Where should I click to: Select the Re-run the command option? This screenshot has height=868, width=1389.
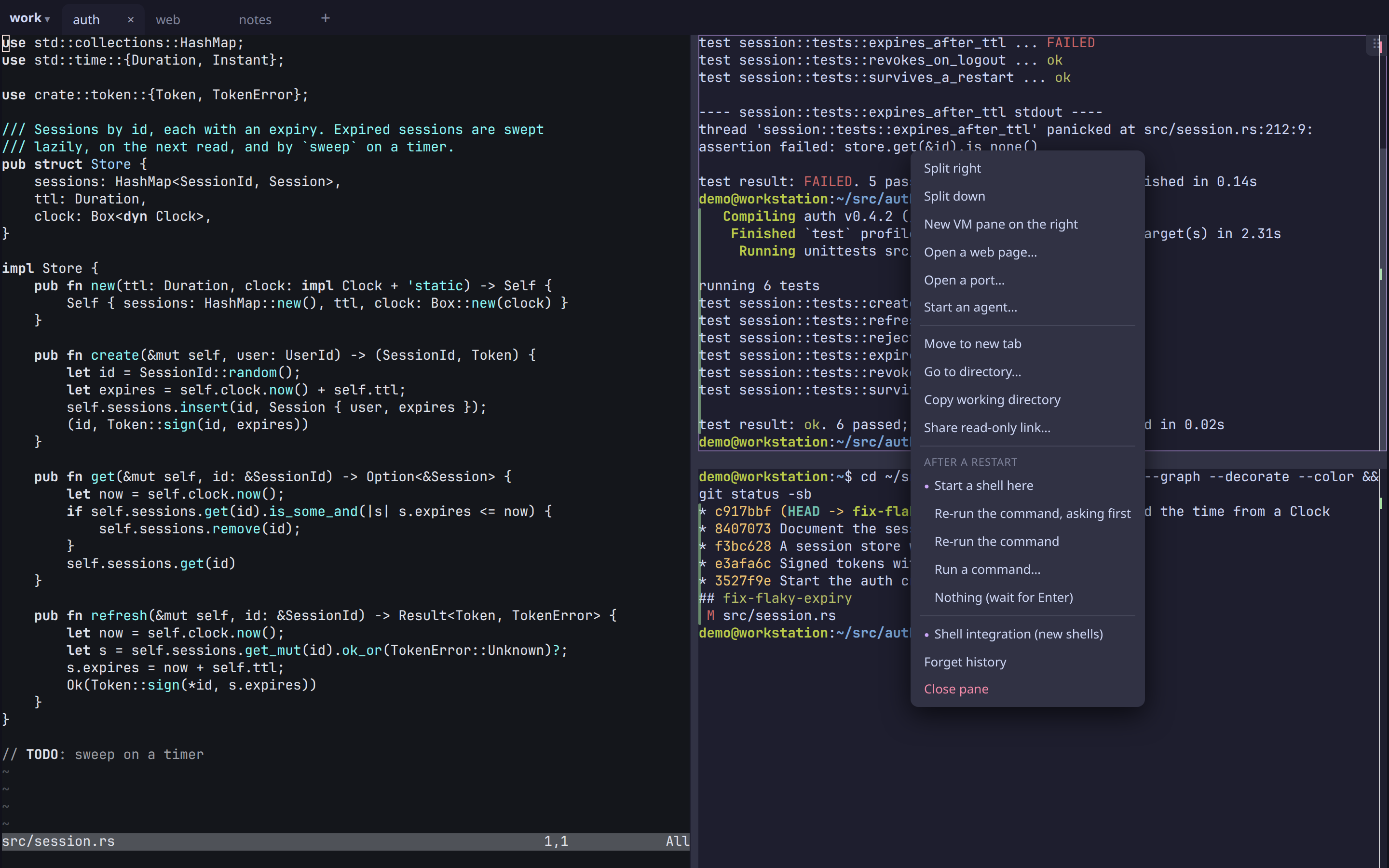1027,542
